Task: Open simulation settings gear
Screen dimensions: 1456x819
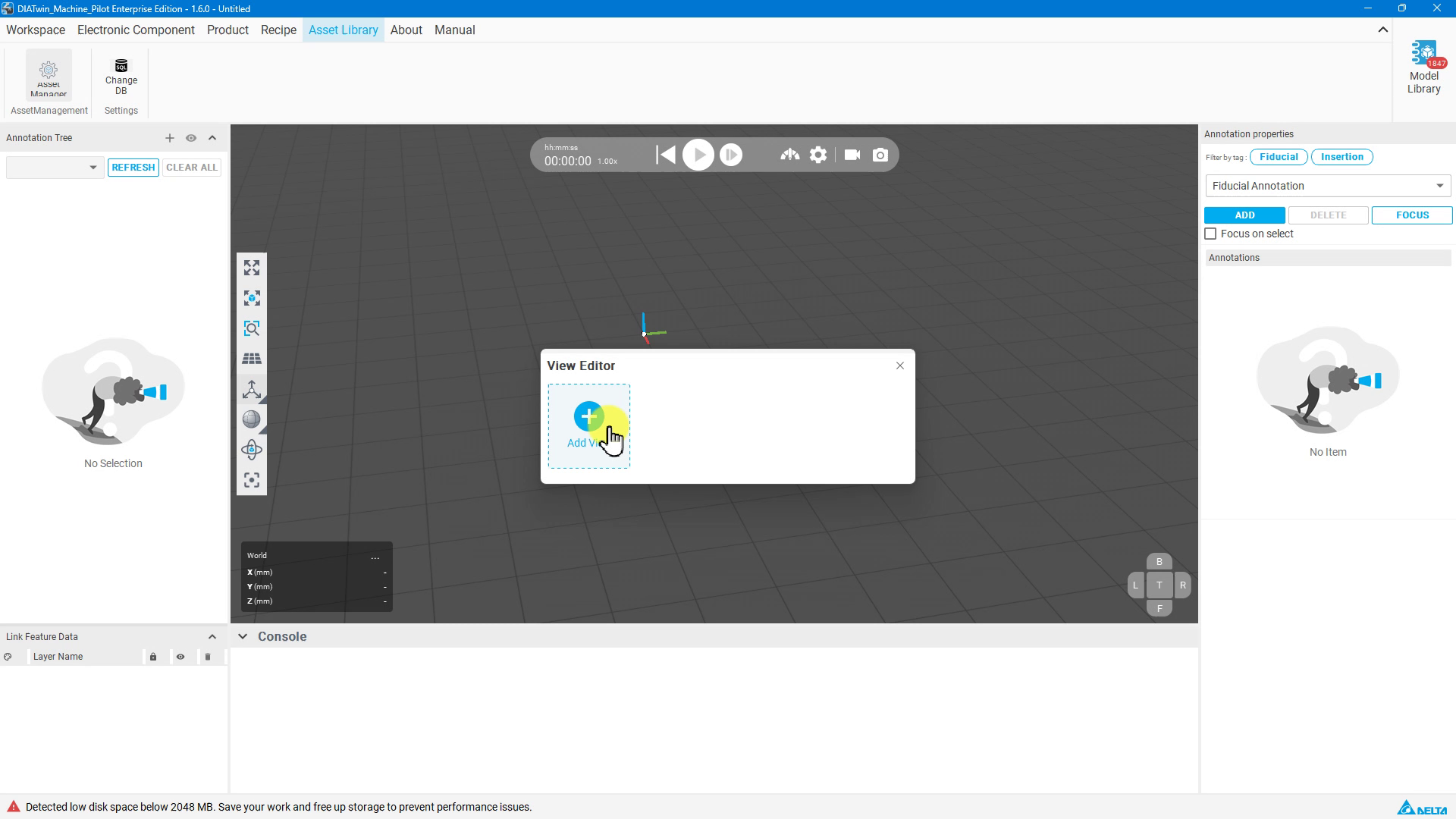Action: pyautogui.click(x=818, y=155)
